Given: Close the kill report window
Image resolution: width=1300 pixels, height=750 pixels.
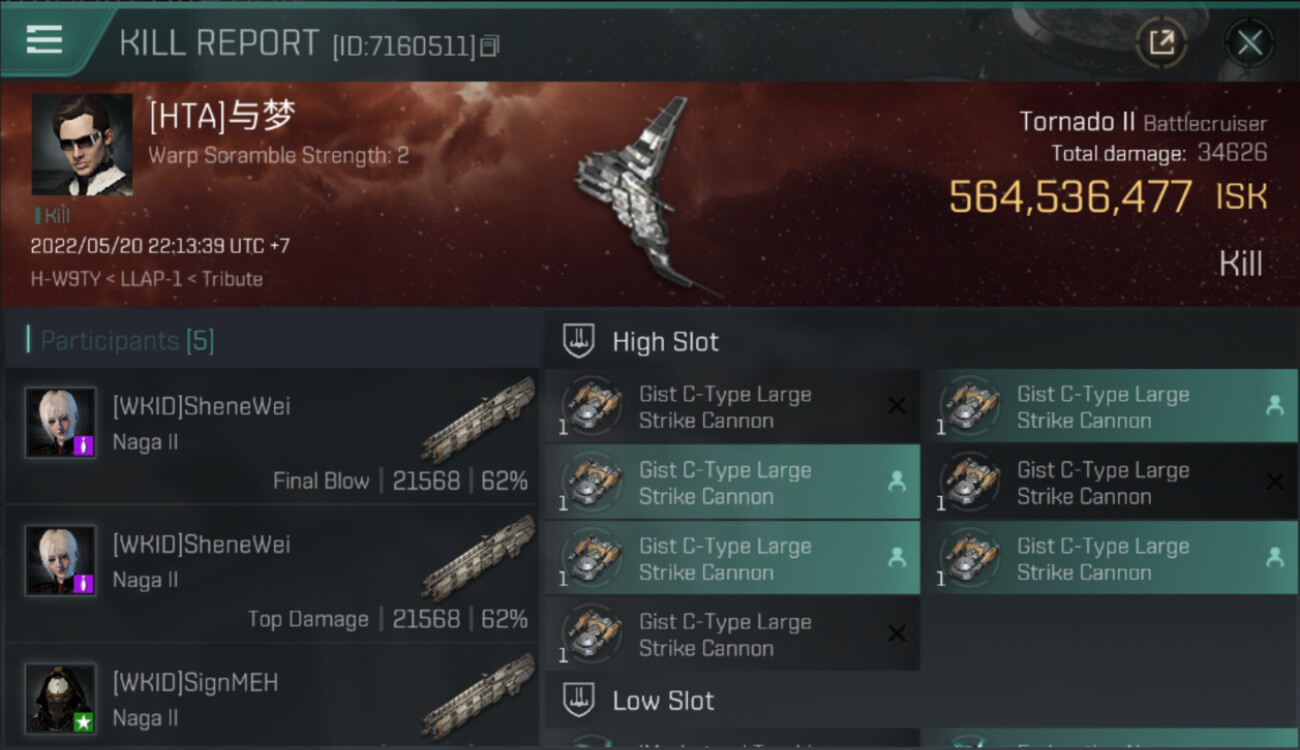Looking at the screenshot, I should [x=1249, y=43].
